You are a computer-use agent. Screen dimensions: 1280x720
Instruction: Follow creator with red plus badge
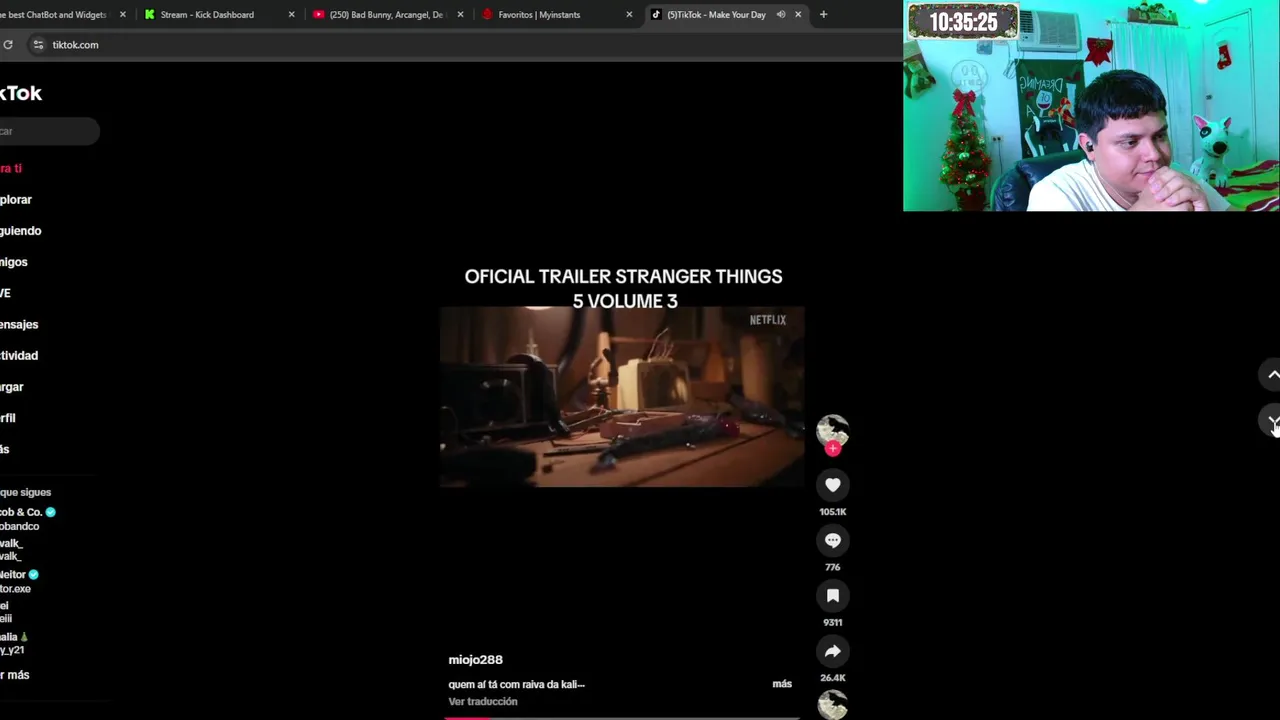832,449
